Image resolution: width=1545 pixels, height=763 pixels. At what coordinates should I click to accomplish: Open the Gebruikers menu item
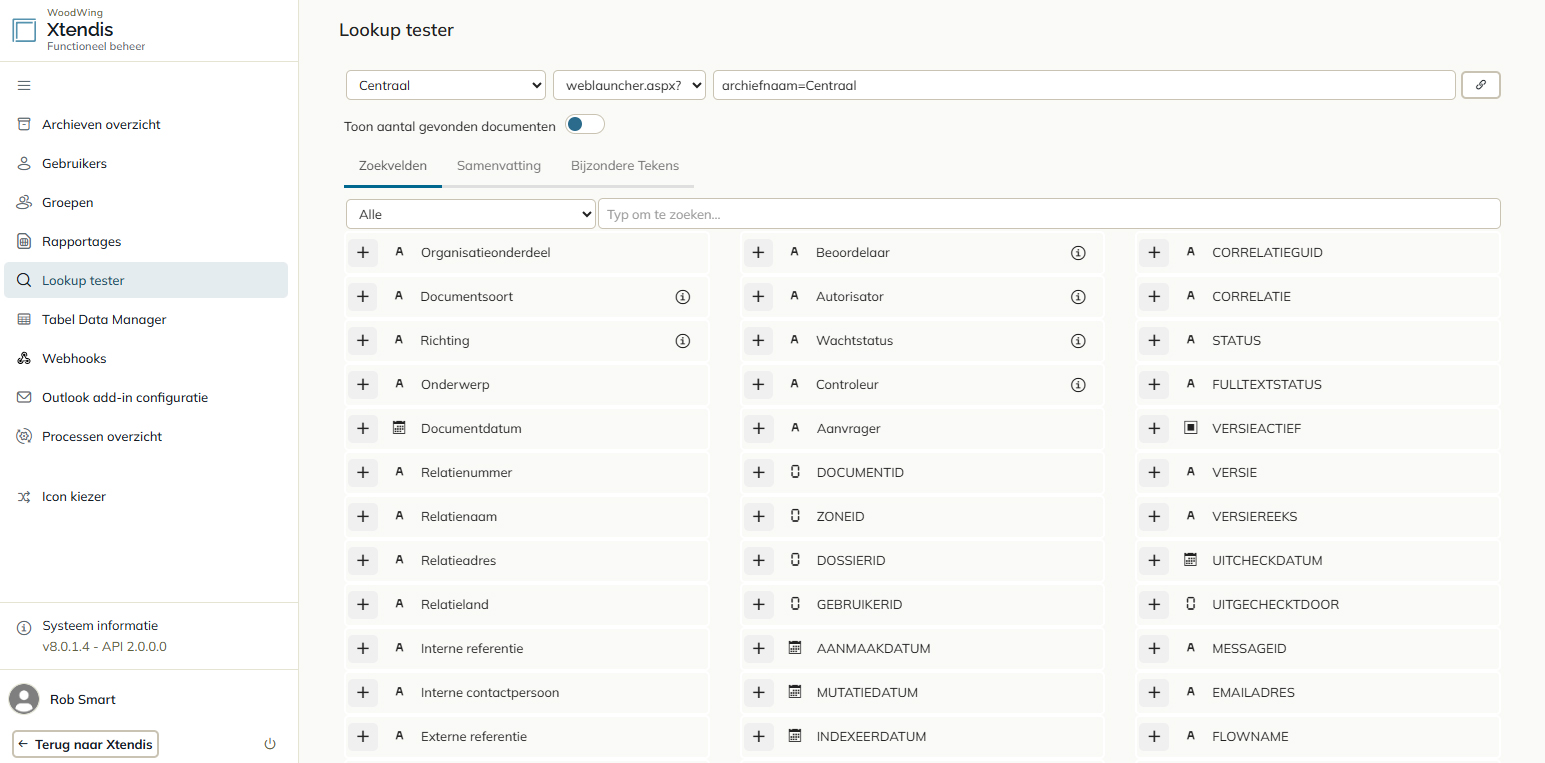pos(146,164)
